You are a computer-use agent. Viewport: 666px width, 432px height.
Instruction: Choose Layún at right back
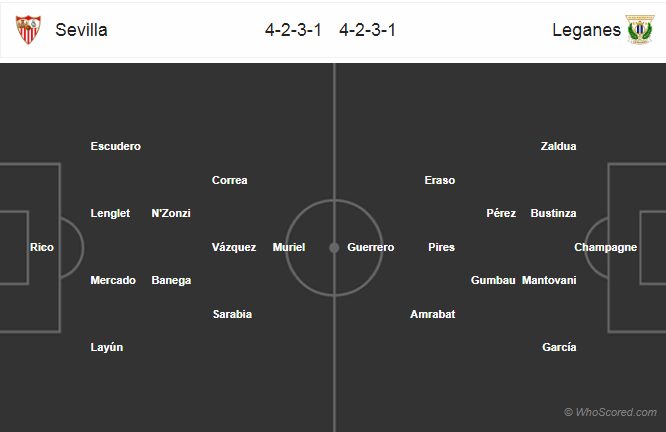coord(107,347)
